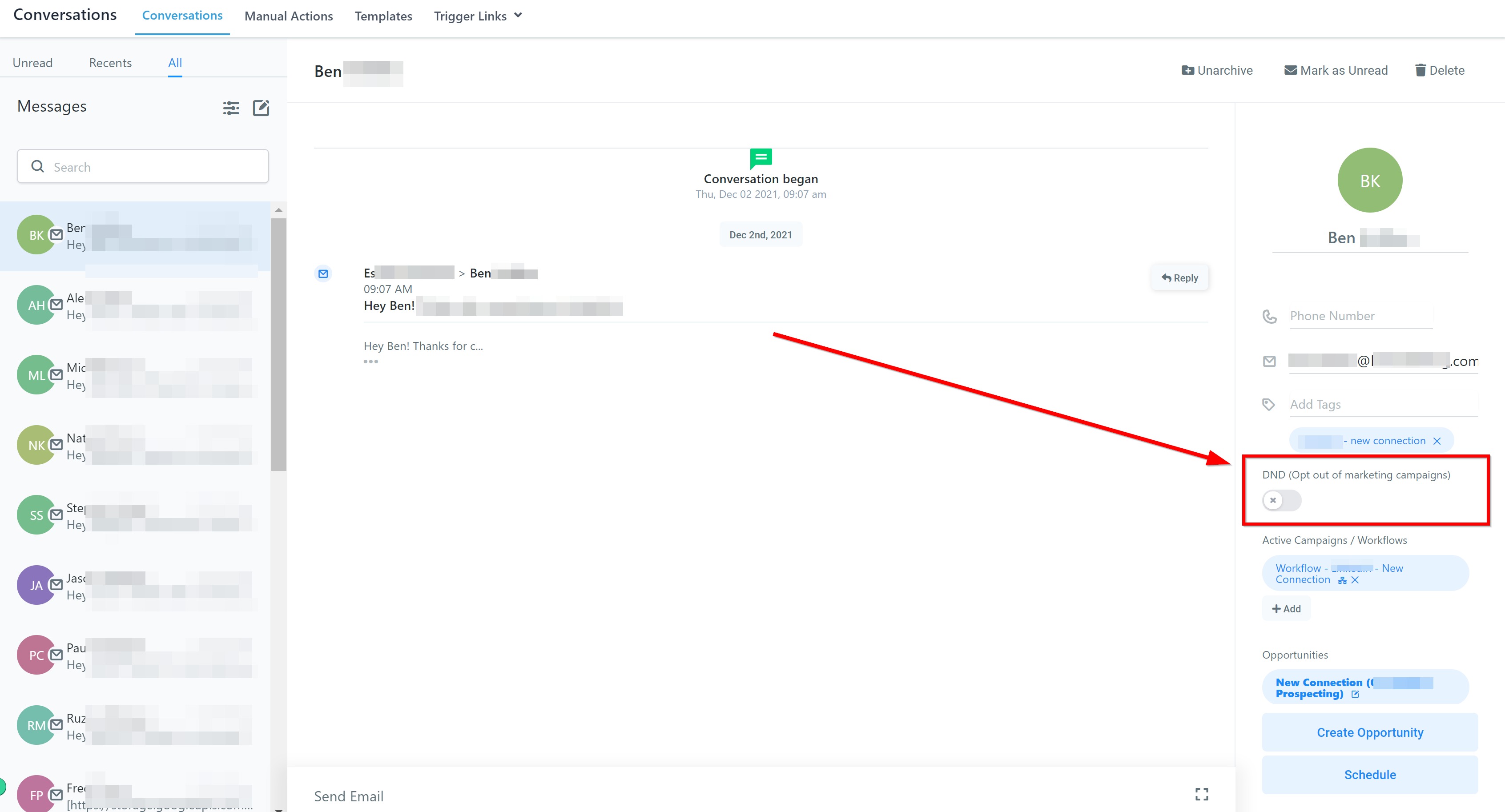This screenshot has height=812, width=1505.
Task: Click the 'Hey Ben! Thanks for c...' preview text
Action: coord(423,346)
